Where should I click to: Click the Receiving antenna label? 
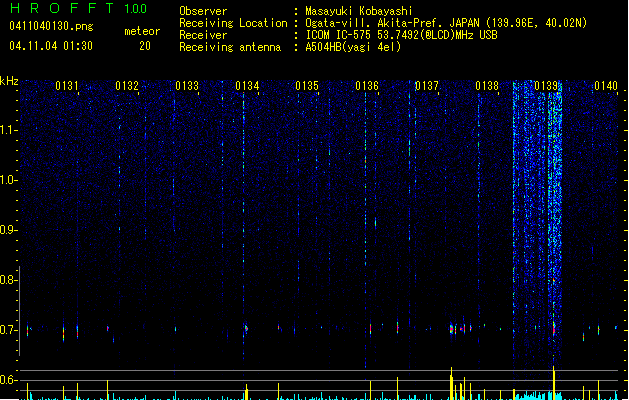coord(230,47)
